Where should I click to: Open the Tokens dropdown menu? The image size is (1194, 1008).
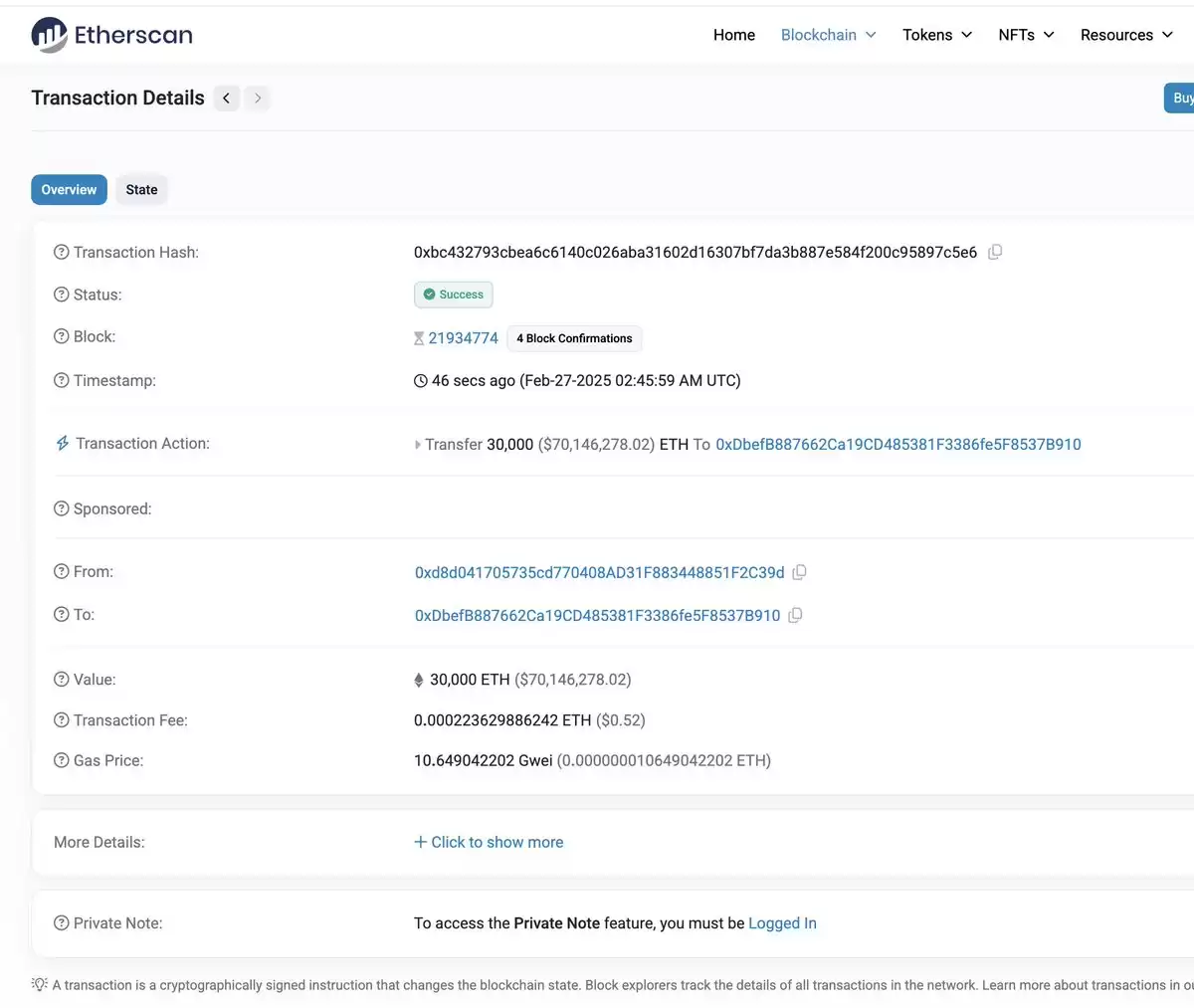tap(937, 35)
